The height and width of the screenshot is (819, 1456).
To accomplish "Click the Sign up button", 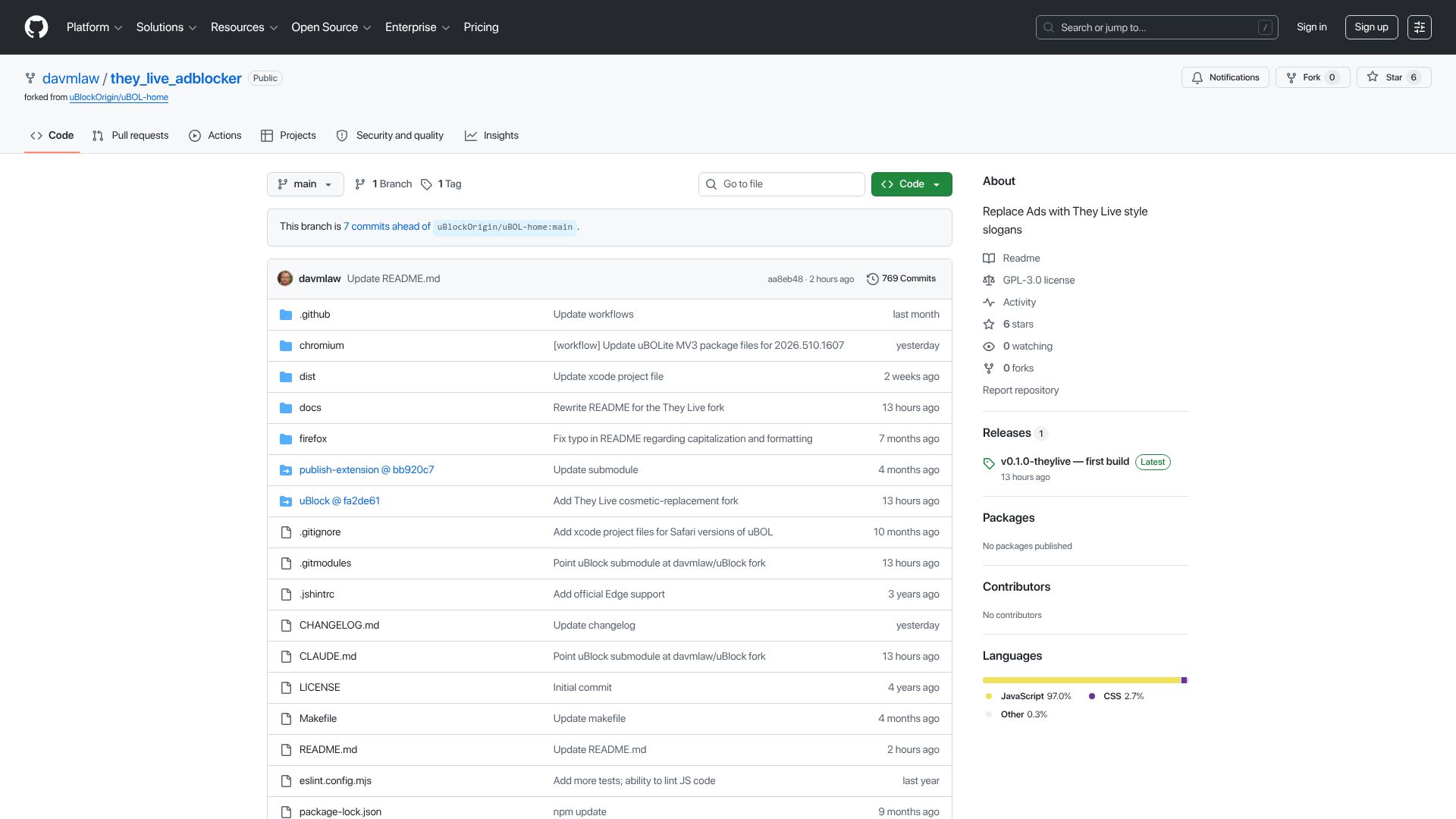I will pyautogui.click(x=1371, y=27).
